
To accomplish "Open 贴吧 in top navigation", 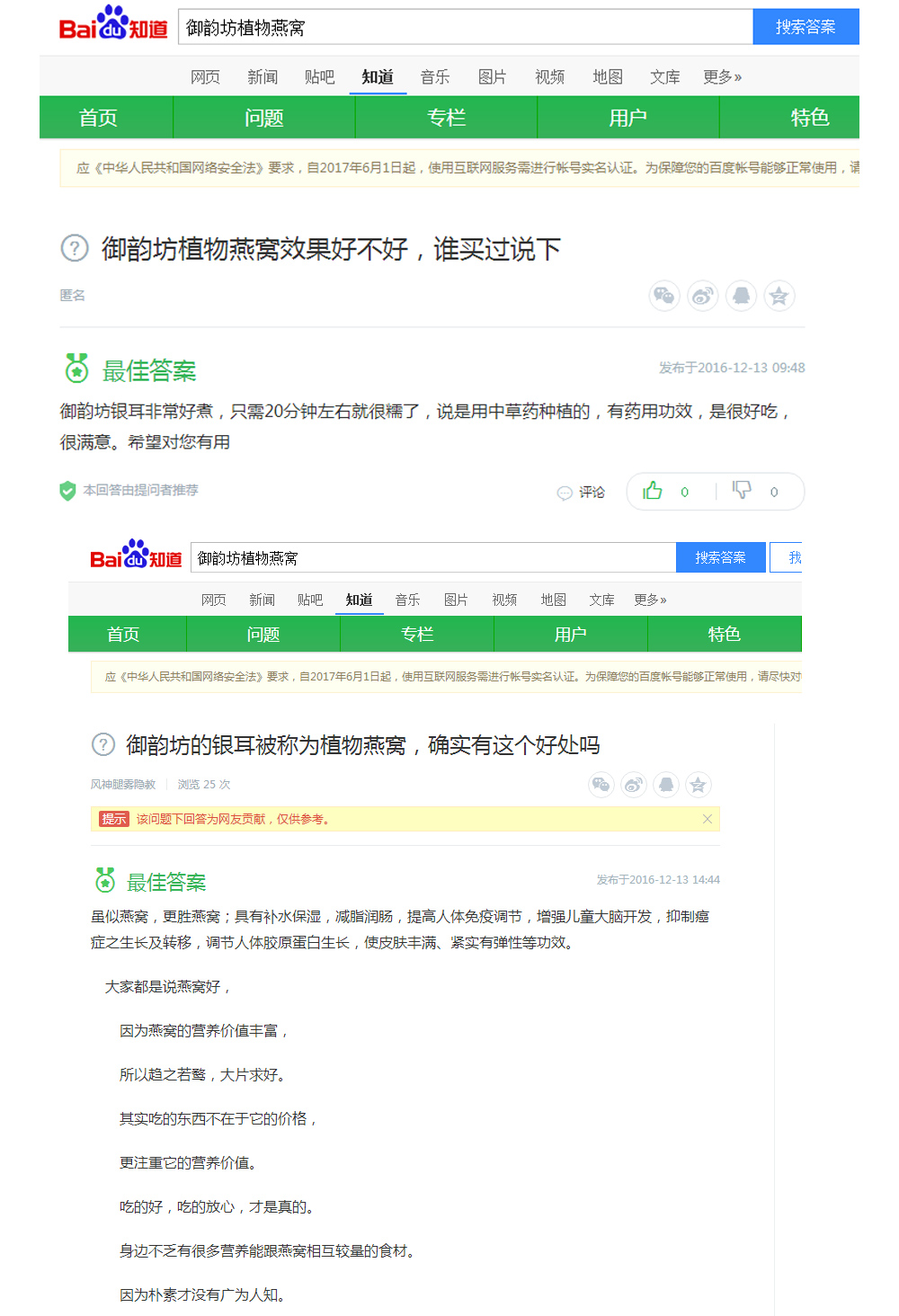I will click(x=319, y=77).
